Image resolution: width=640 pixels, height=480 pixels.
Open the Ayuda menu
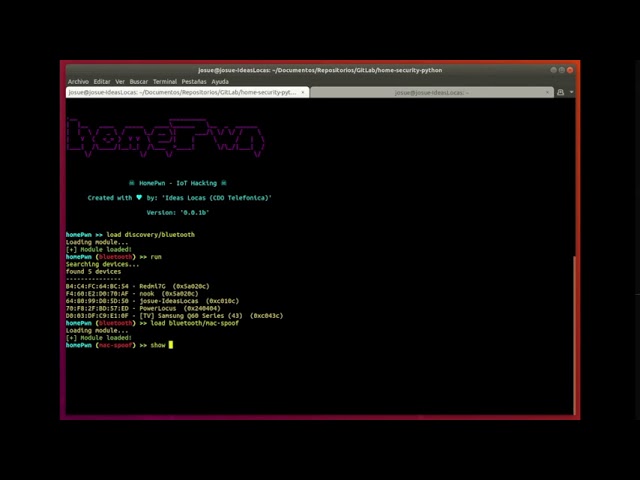(x=220, y=82)
